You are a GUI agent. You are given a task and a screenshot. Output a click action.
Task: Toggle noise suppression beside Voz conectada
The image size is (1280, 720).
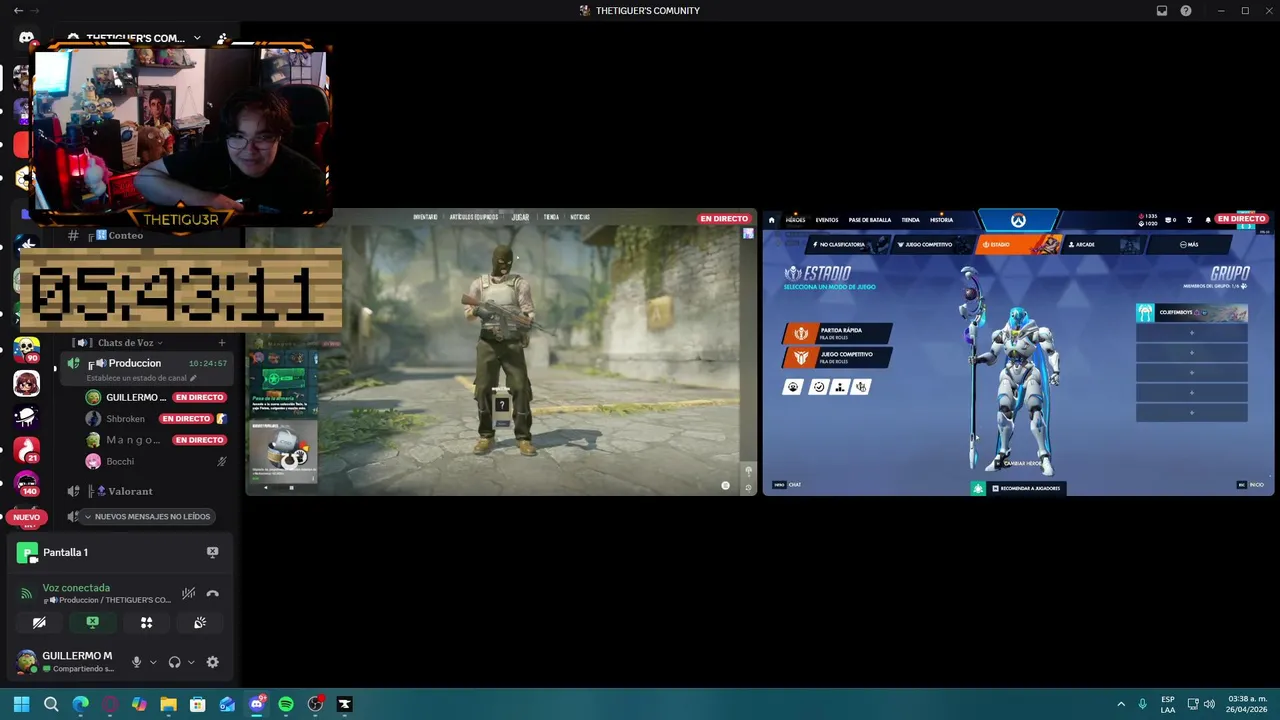tap(188, 593)
